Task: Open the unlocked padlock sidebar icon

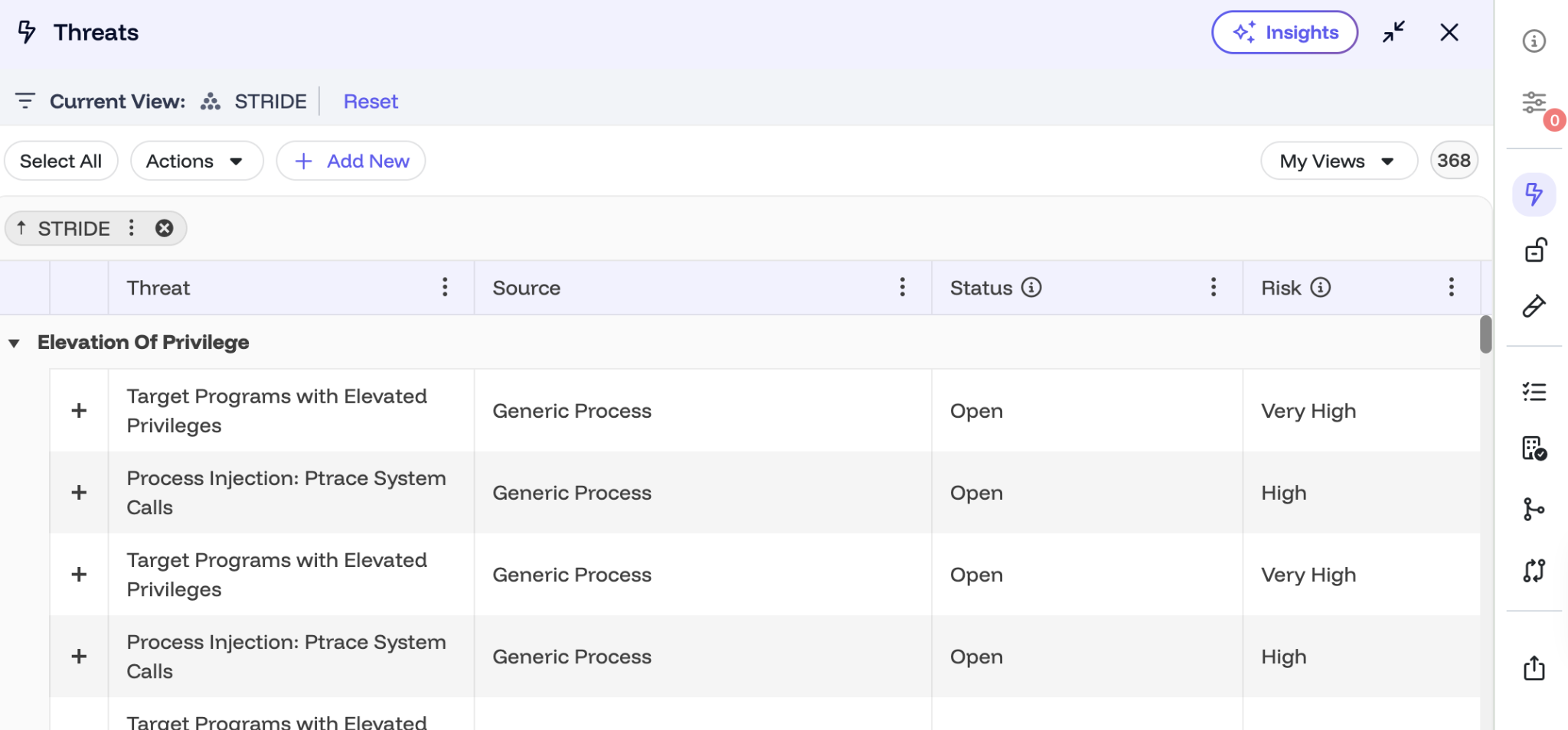Action: point(1535,250)
